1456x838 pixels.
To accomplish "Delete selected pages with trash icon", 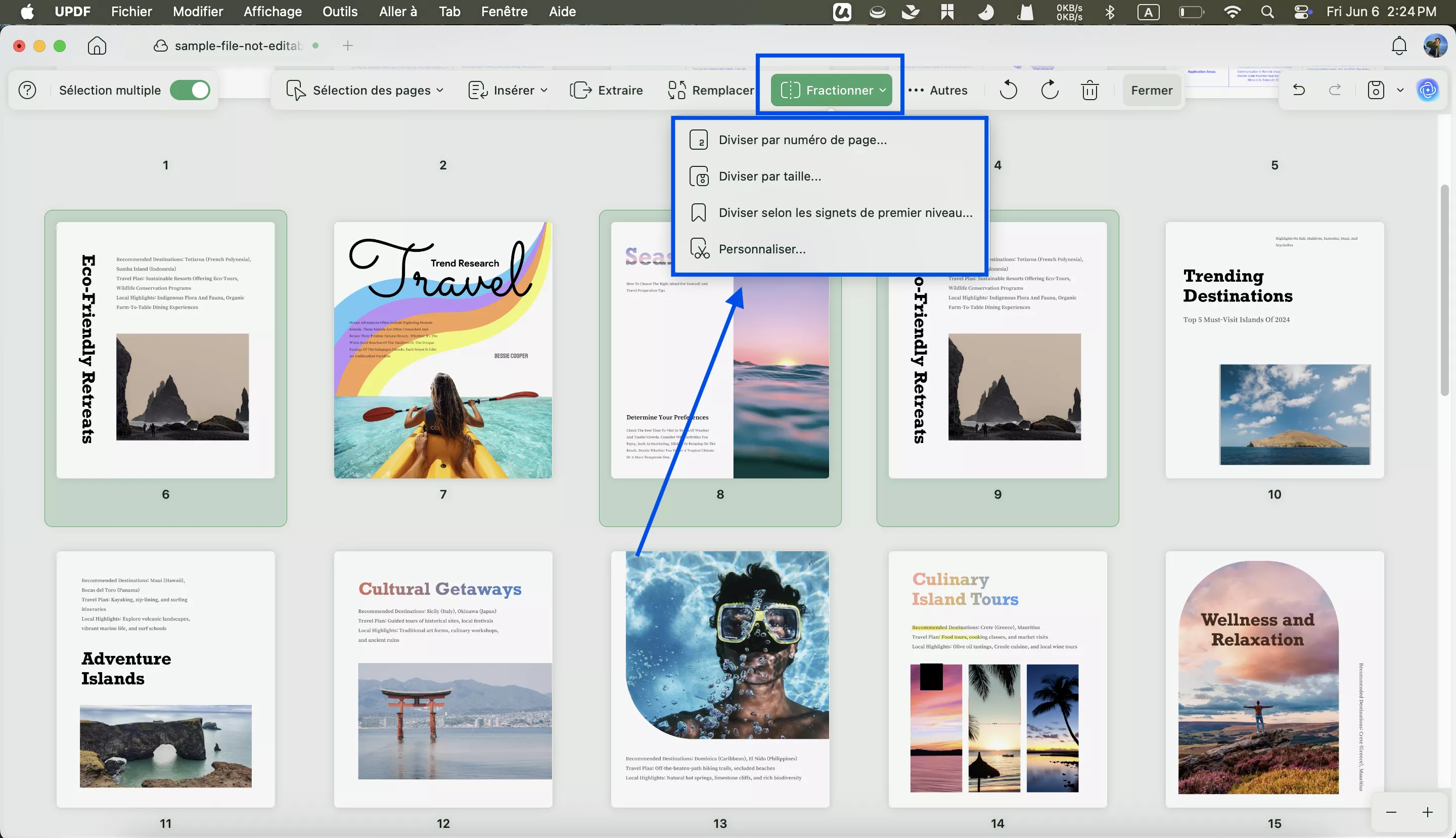I will coord(1089,91).
